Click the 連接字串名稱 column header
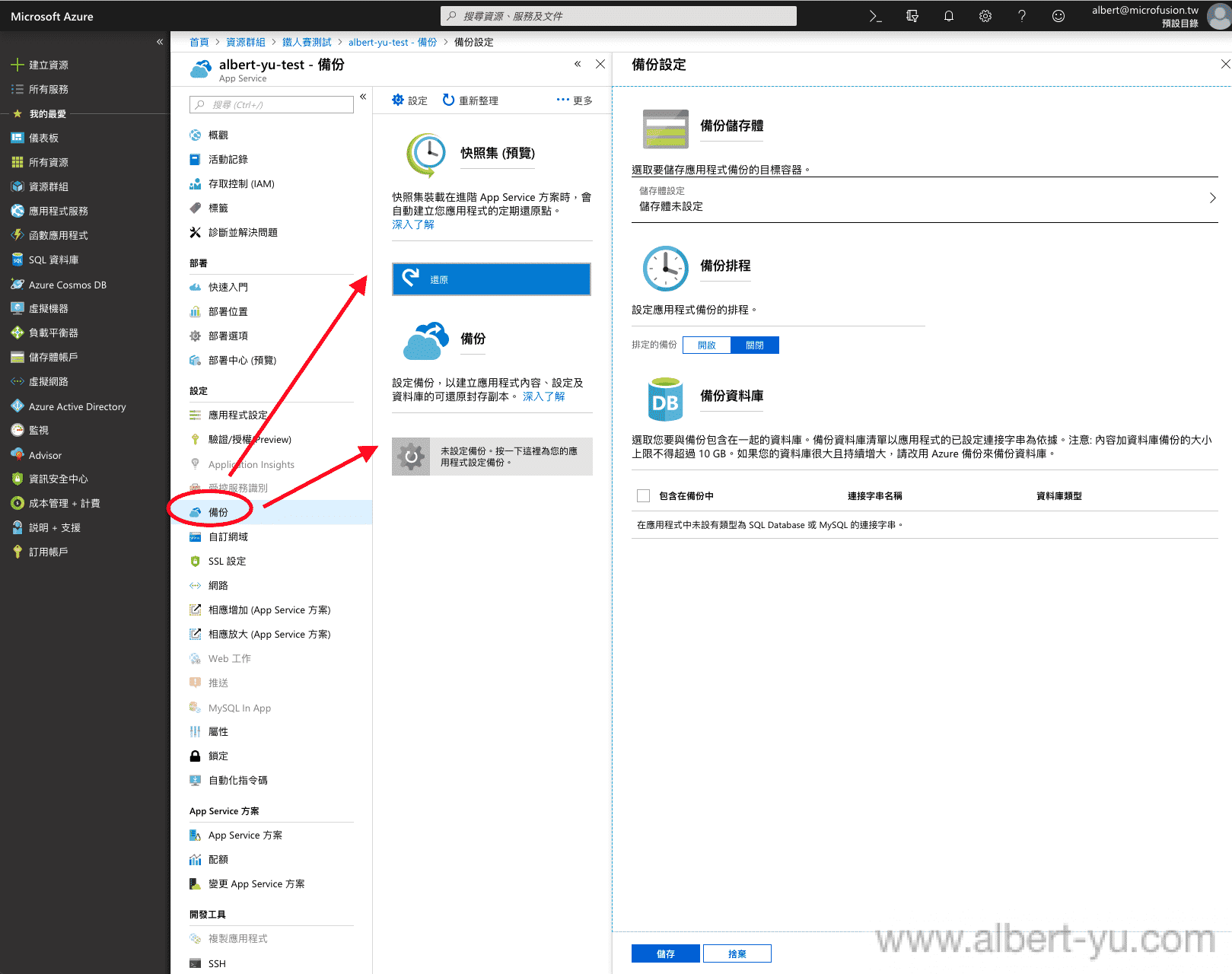1232x974 pixels. pos(875,495)
